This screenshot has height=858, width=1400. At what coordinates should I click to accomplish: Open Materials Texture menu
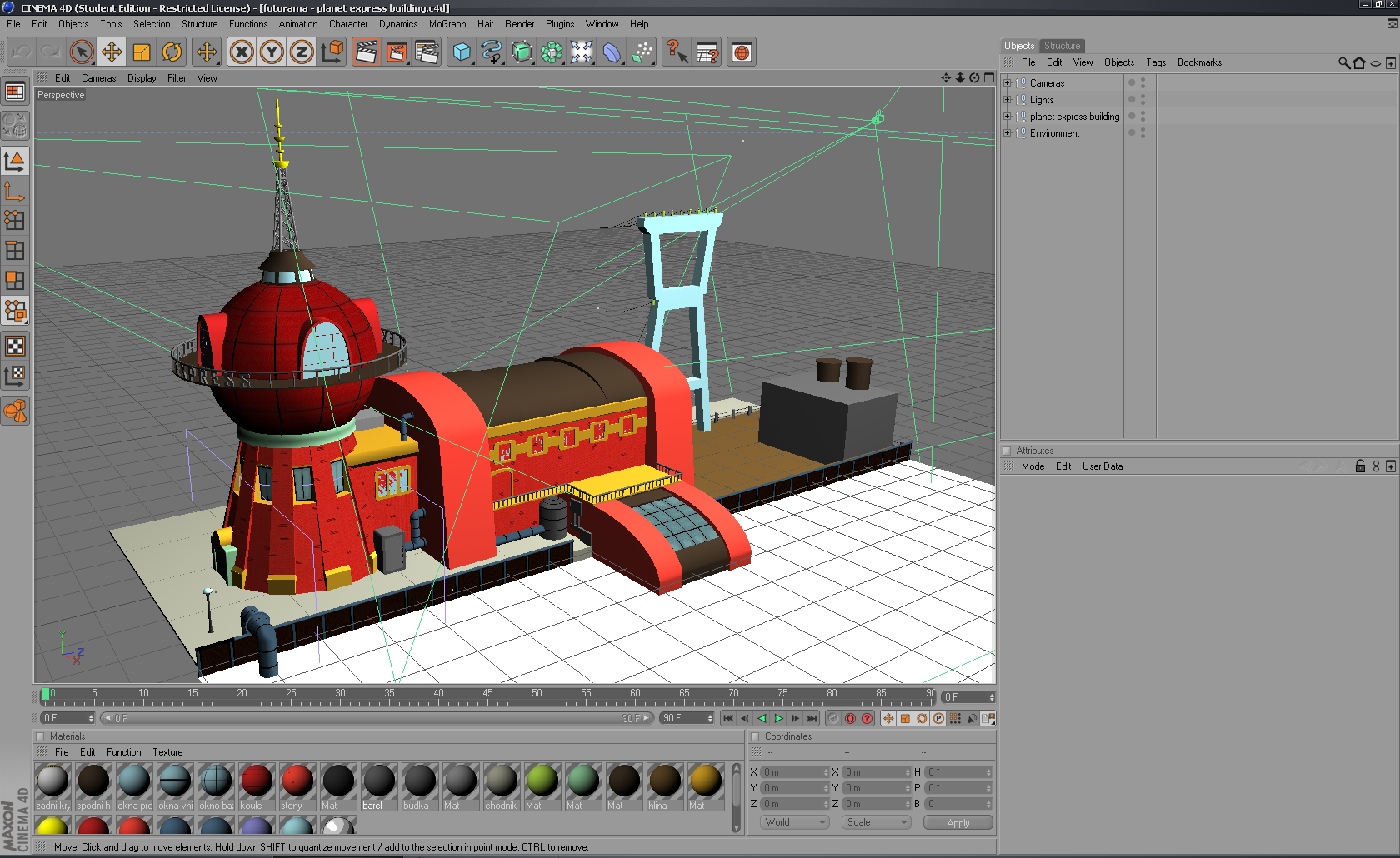167,752
